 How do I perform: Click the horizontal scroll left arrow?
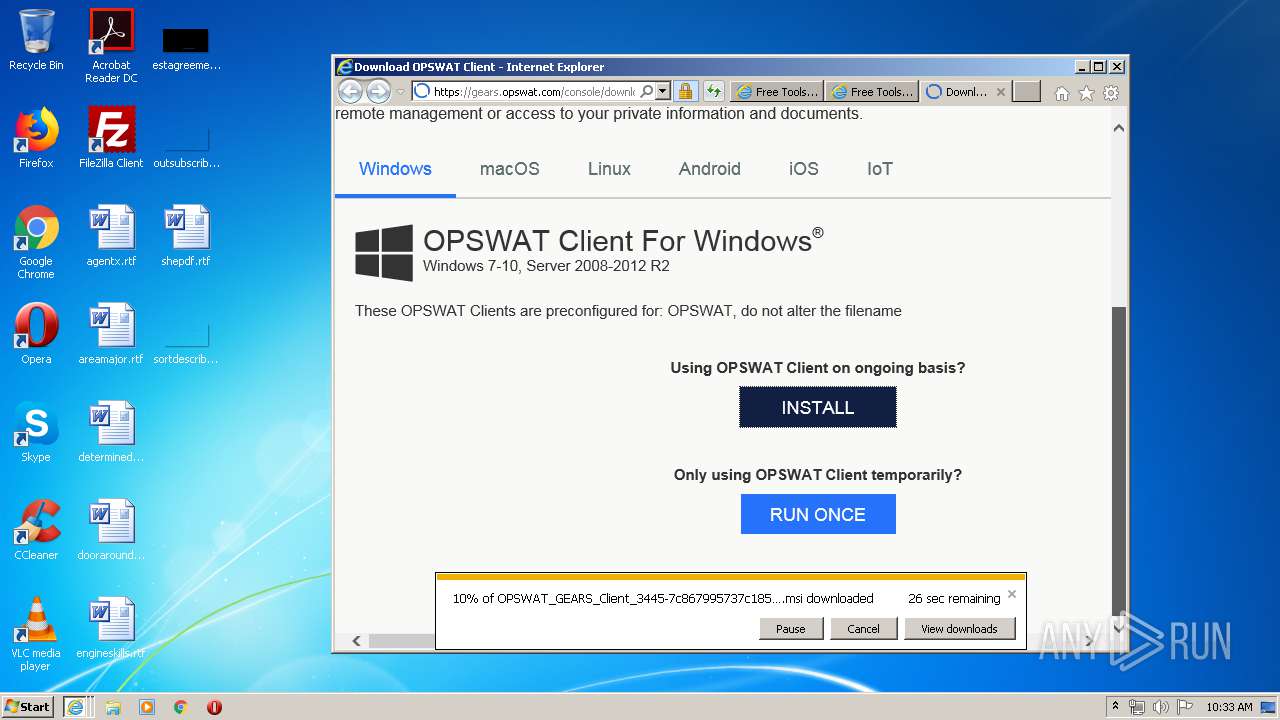coord(356,640)
